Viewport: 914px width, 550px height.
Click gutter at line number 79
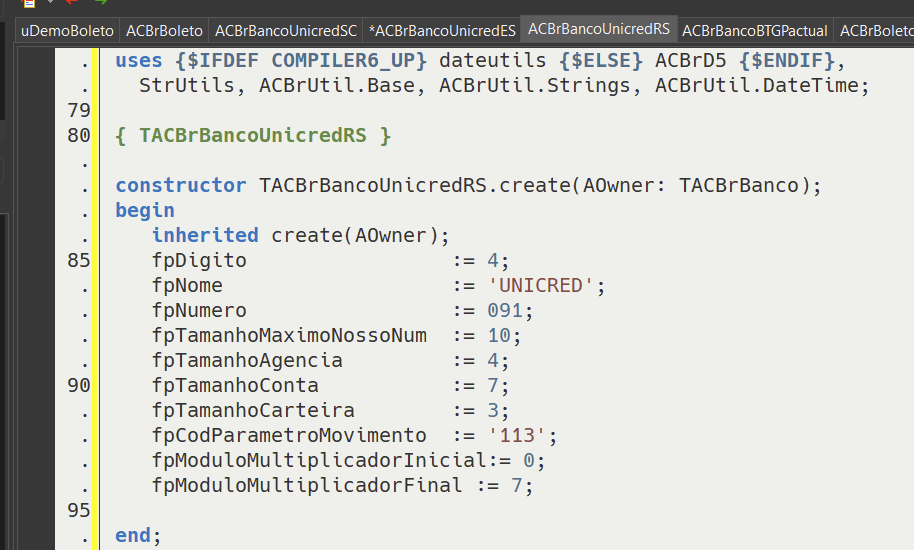coord(79,110)
